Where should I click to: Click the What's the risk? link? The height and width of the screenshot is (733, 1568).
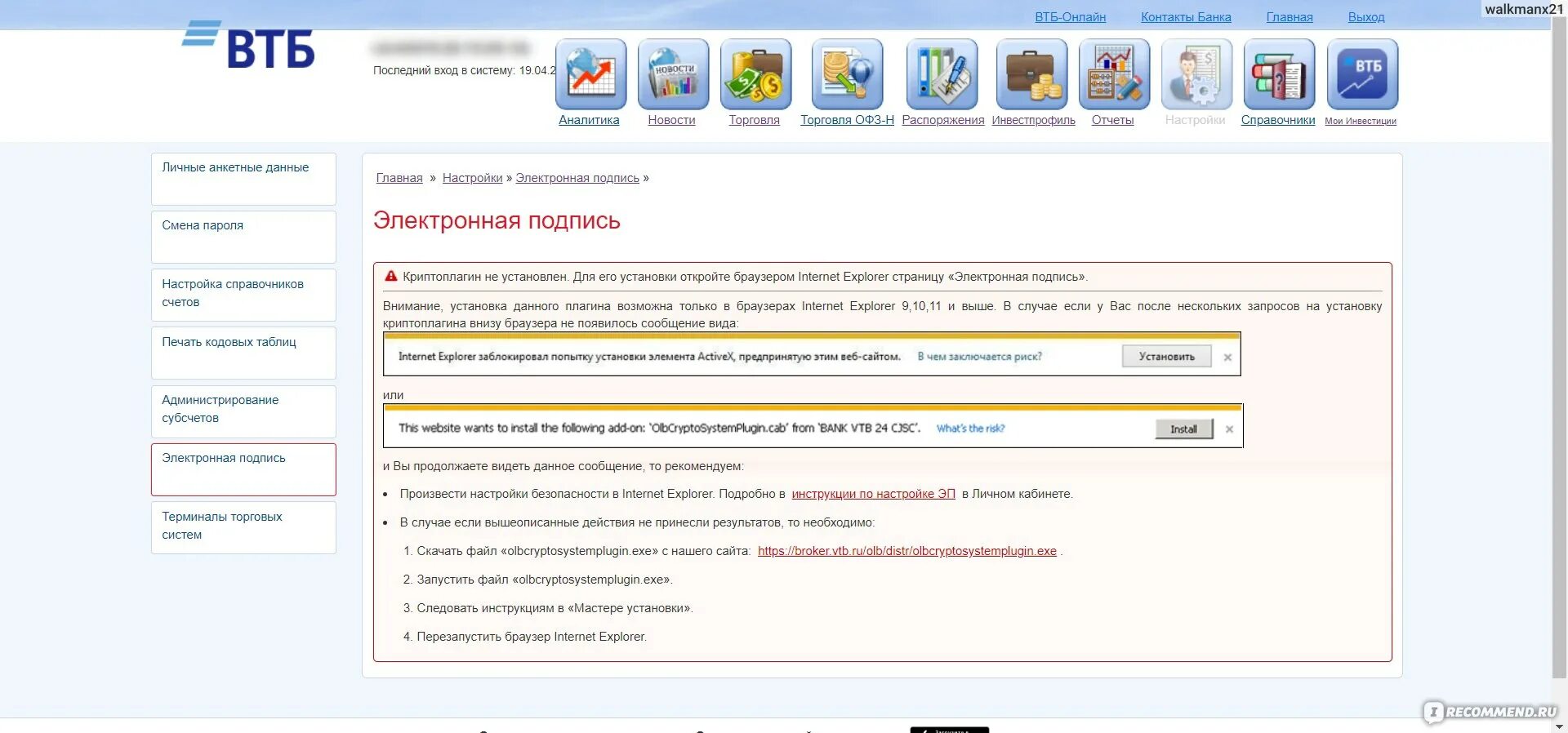[970, 429]
